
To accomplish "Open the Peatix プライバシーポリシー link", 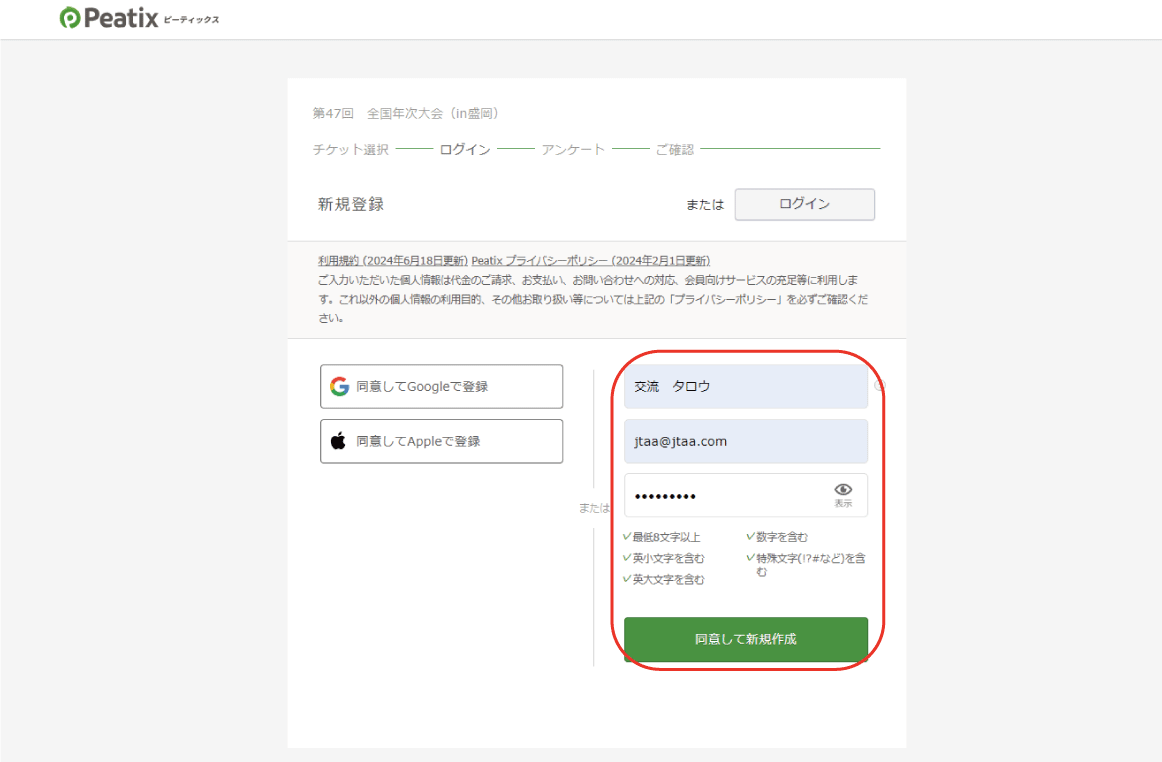I will 591,261.
